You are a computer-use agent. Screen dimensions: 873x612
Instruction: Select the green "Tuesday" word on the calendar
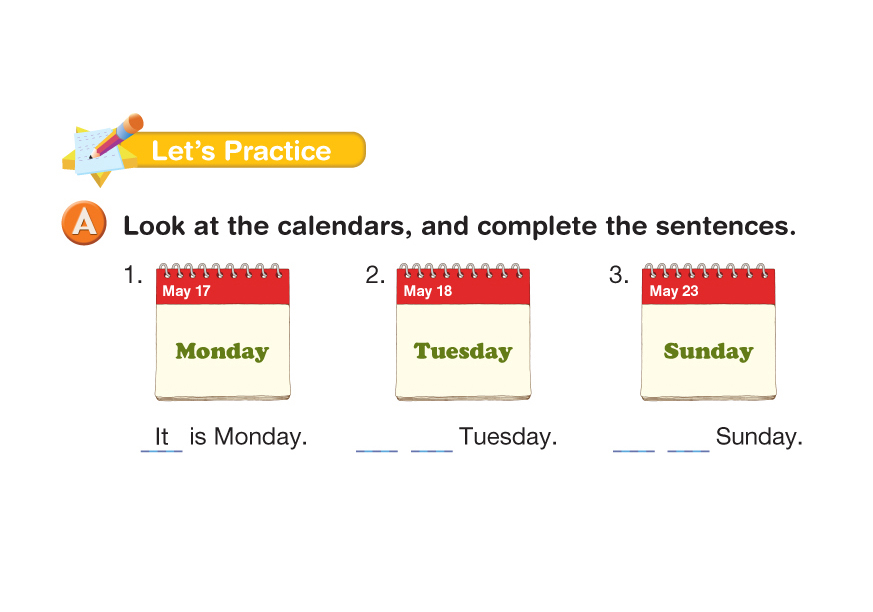[x=463, y=351]
